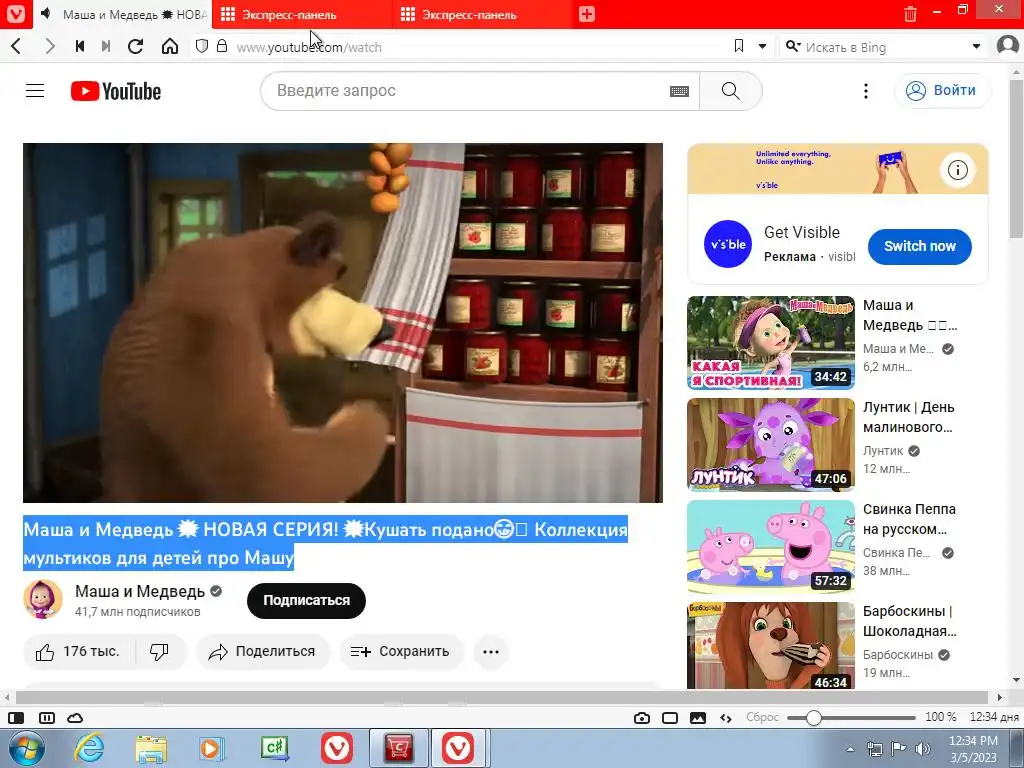The width and height of the screenshot is (1024, 768).
Task: Subscribe with the Подписаться button
Action: 306,600
